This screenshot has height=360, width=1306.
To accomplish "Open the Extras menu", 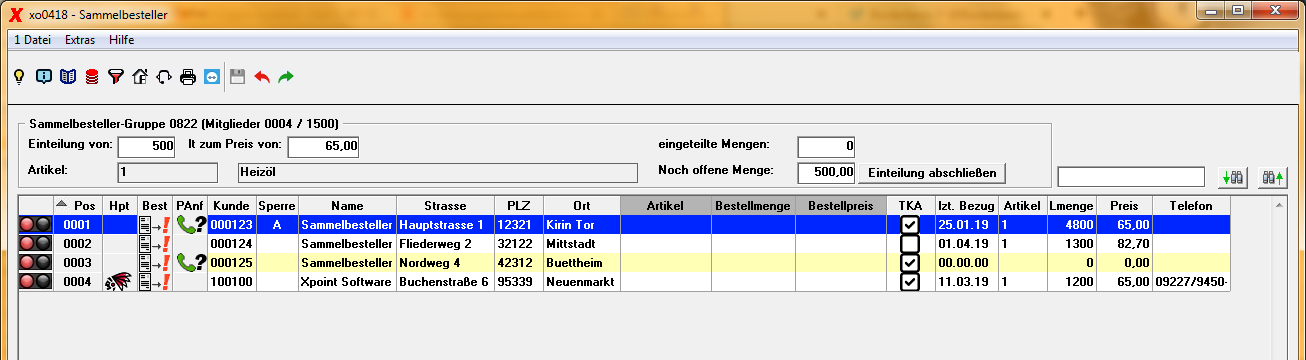I will pos(80,40).
